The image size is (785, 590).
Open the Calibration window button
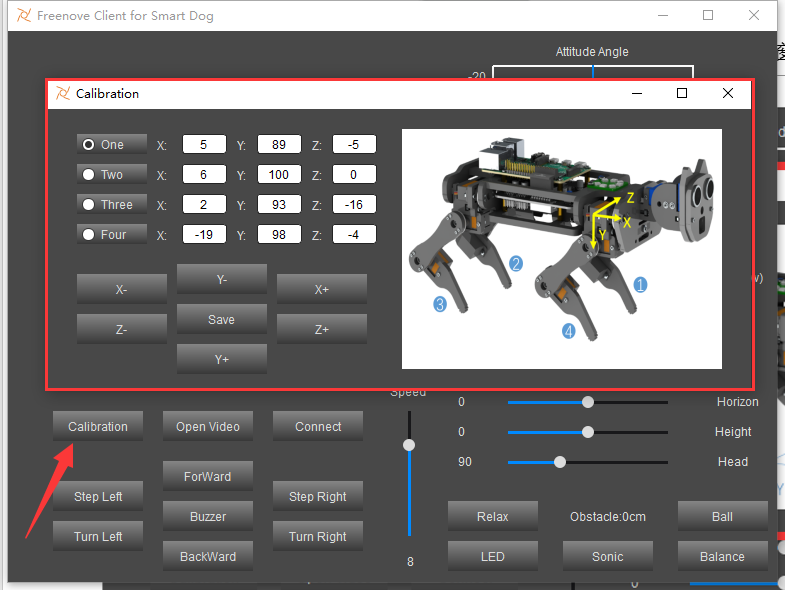[x=98, y=426]
